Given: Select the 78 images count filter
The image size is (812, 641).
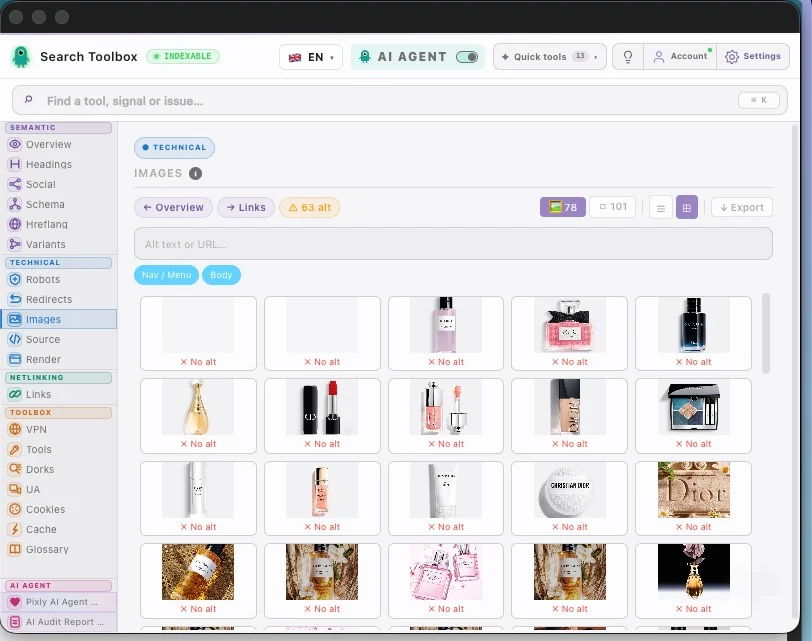Looking at the screenshot, I should coord(563,207).
